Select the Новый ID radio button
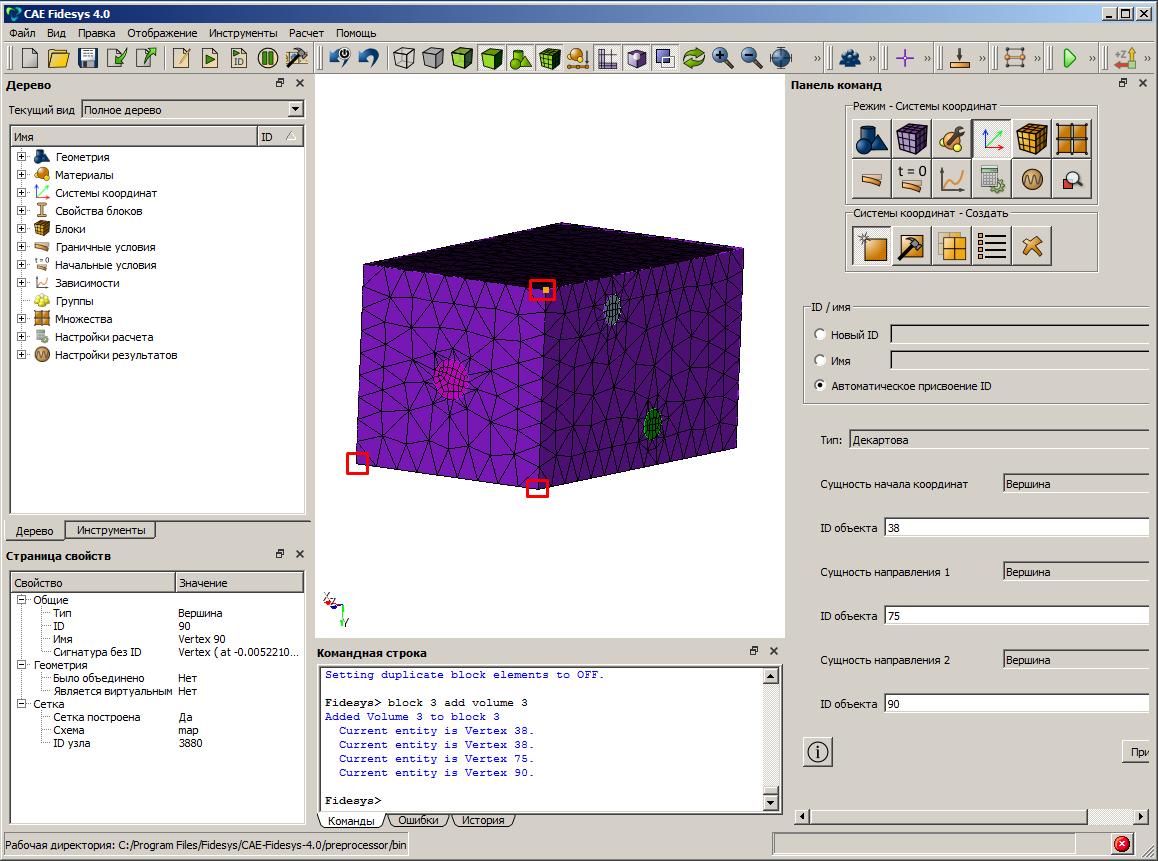This screenshot has width=1158, height=861. click(820, 335)
